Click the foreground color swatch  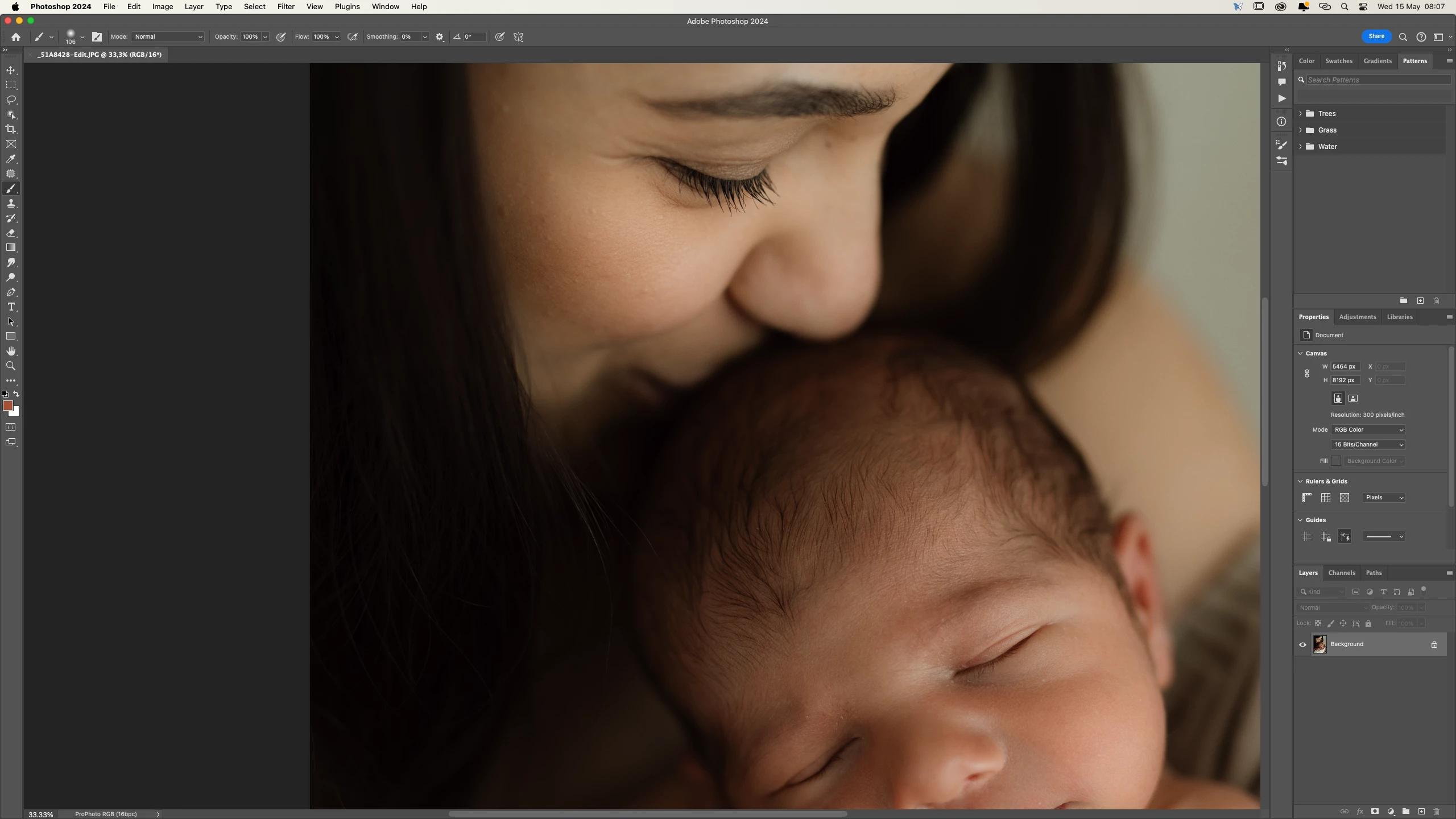(x=7, y=406)
